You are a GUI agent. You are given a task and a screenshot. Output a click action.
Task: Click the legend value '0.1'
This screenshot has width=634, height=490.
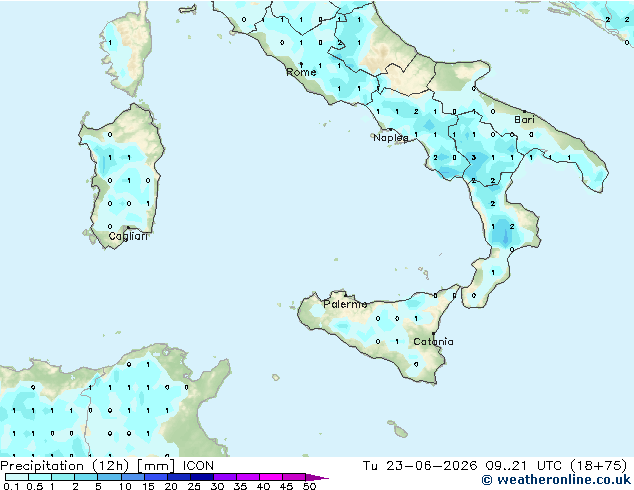(x=11, y=486)
